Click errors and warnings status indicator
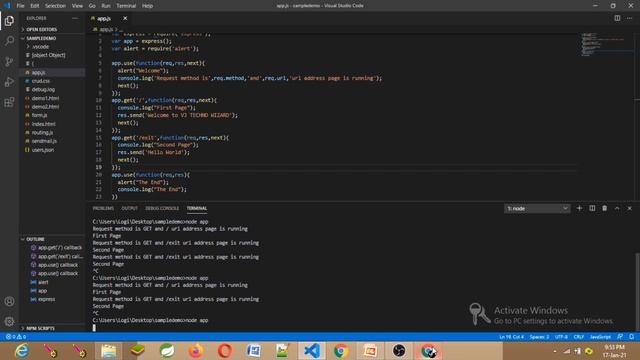 [x=16, y=337]
